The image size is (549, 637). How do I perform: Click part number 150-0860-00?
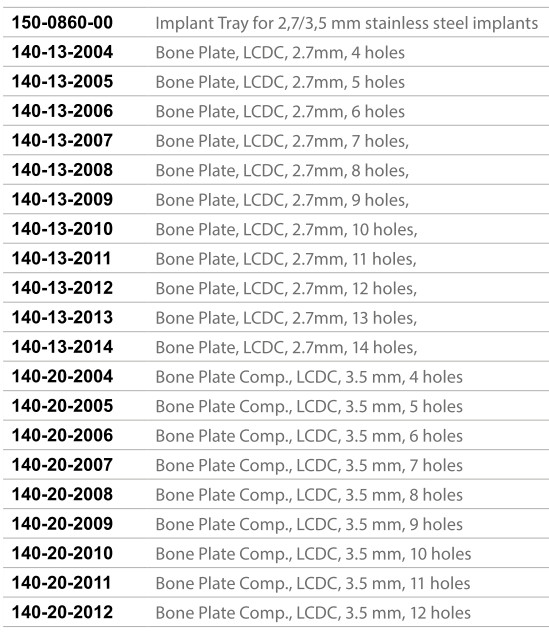62,23
